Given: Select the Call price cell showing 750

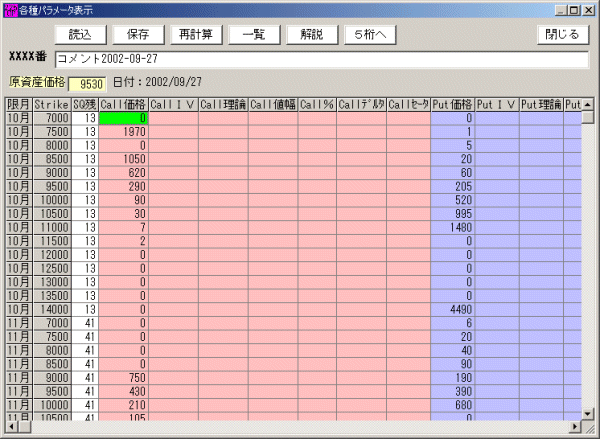Looking at the screenshot, I should [x=124, y=378].
